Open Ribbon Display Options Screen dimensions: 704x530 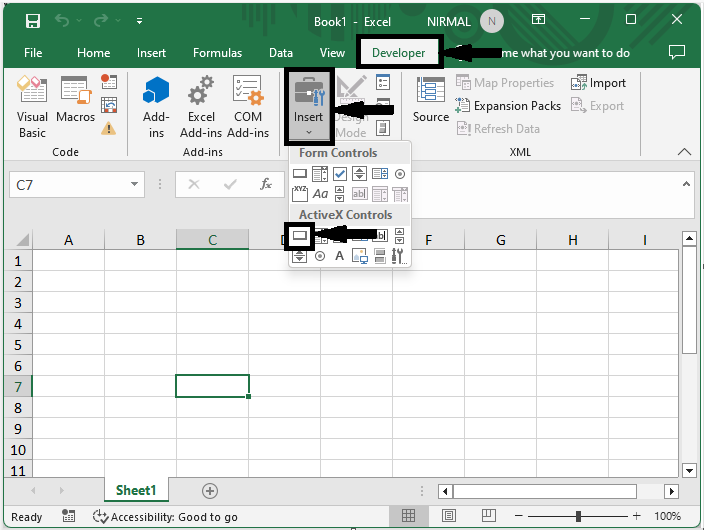(x=538, y=19)
